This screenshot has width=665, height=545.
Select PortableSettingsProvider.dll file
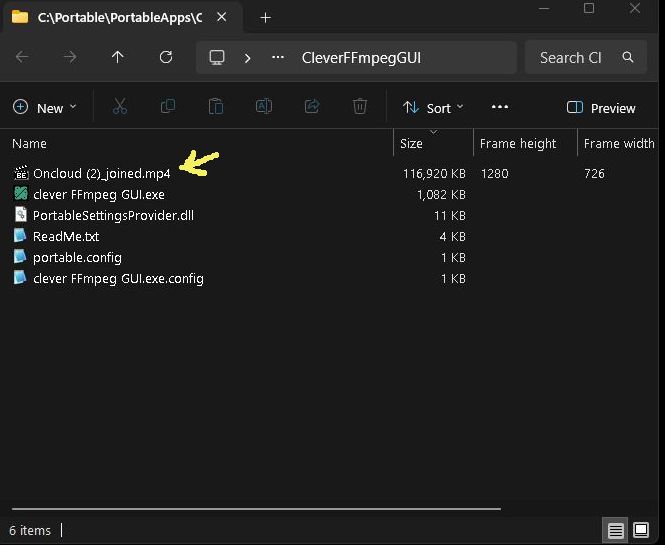click(x=113, y=215)
